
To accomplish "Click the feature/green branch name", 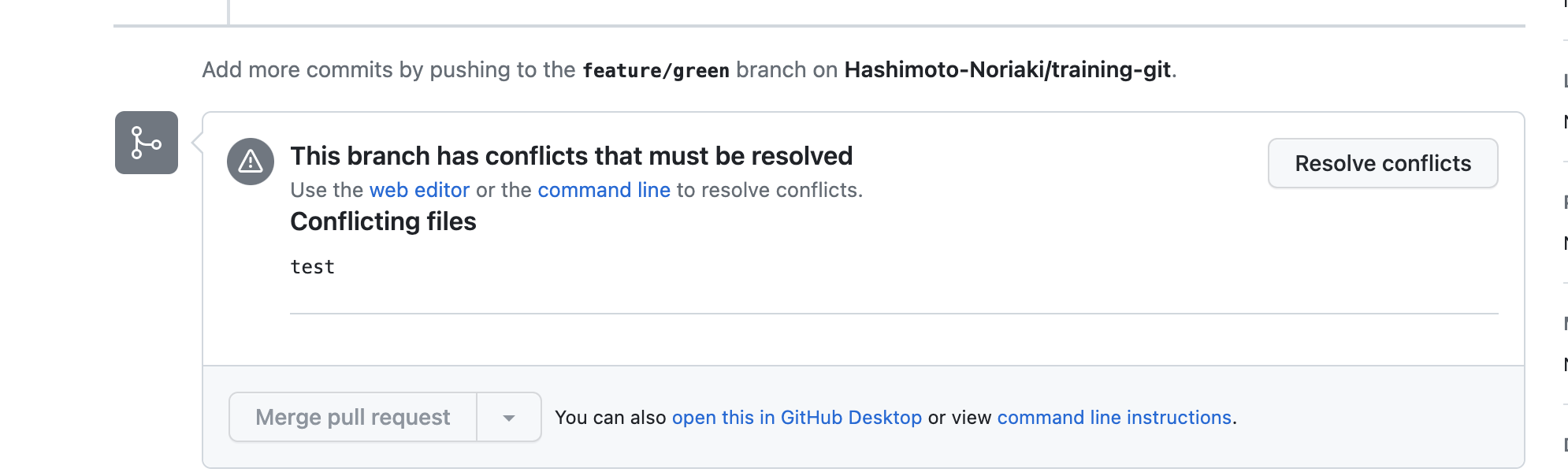I will (656, 70).
